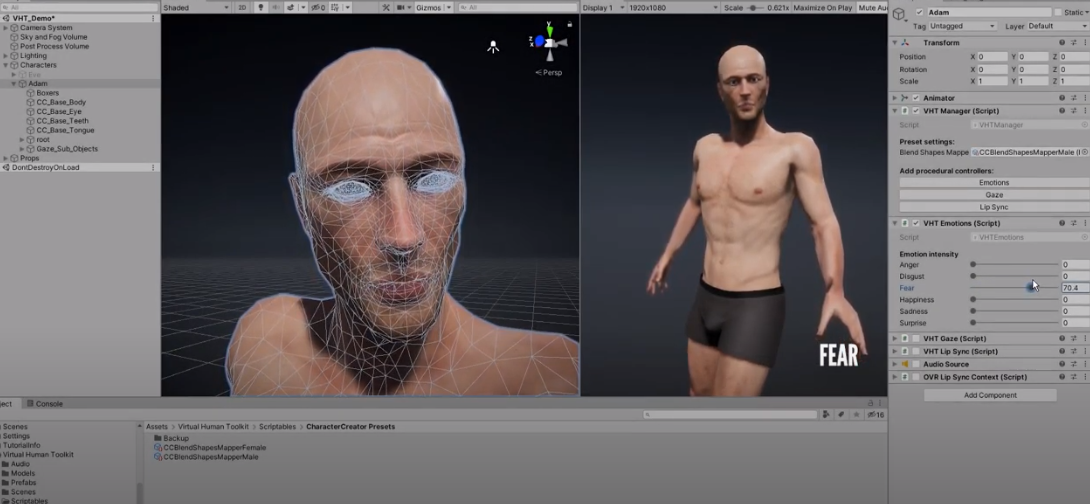1090x504 pixels.
Task: Open the Tag dropdown set to Untagged
Action: click(963, 26)
